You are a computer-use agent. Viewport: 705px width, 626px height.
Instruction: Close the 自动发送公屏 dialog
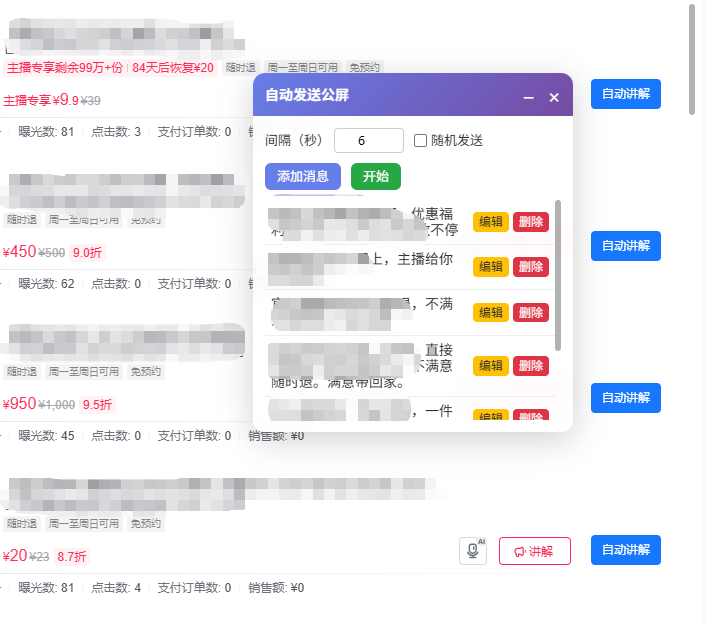[x=554, y=97]
